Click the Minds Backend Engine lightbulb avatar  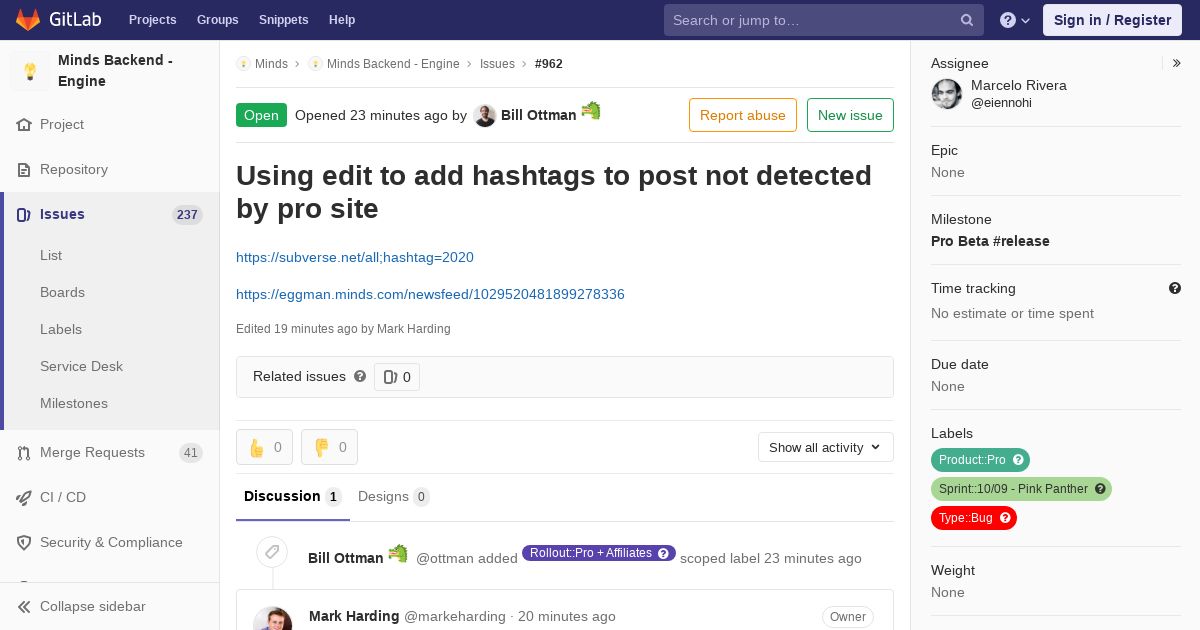coord(30,71)
